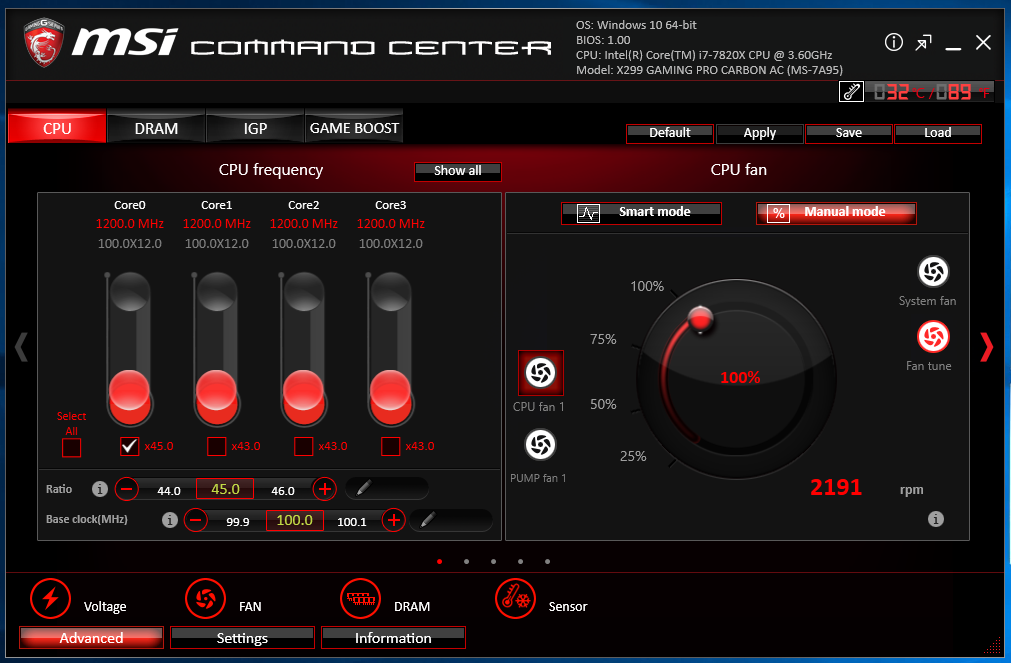Click the 45.0 ratio value field

[225, 490]
